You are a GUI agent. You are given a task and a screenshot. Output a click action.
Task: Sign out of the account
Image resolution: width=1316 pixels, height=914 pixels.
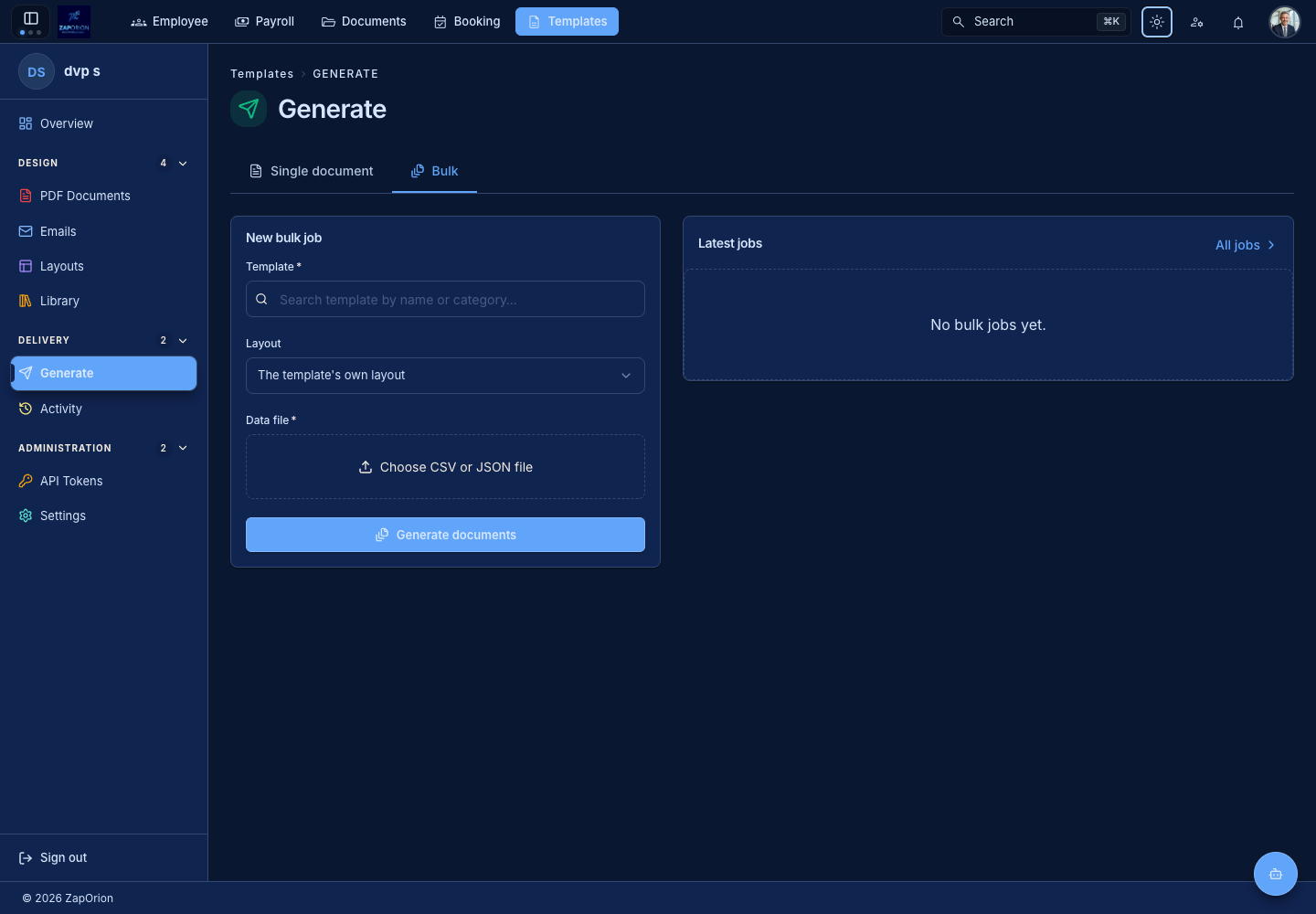click(53, 857)
